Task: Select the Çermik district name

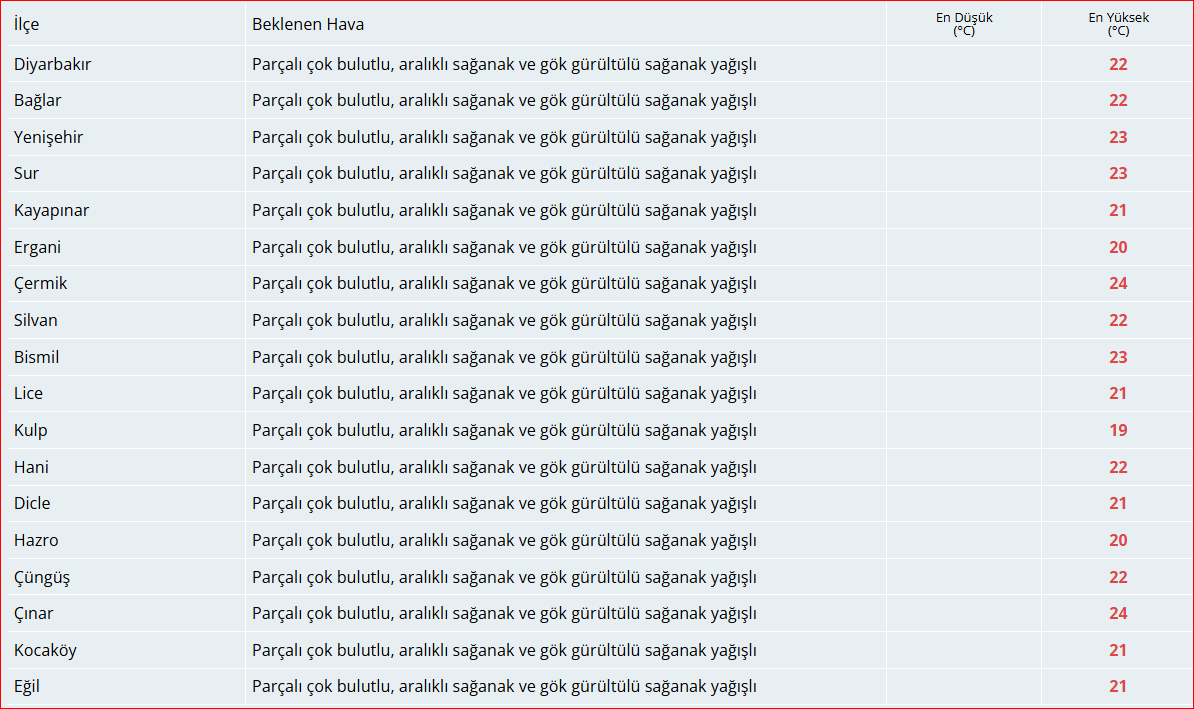Action: (40, 284)
